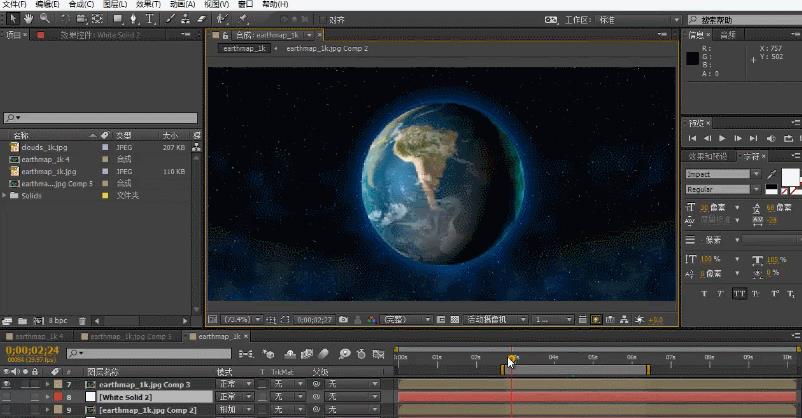The image size is (802, 418).
Task: Open the 帮助(H) menu
Action: point(275,4)
